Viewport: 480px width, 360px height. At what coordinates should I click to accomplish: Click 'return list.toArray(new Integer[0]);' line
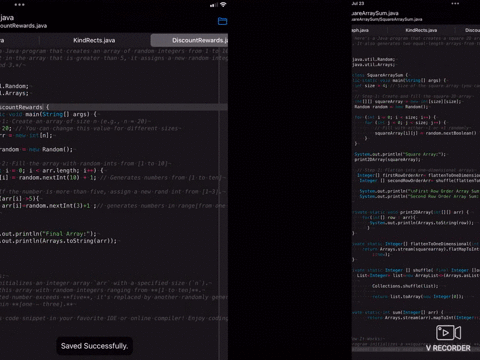click(418, 296)
